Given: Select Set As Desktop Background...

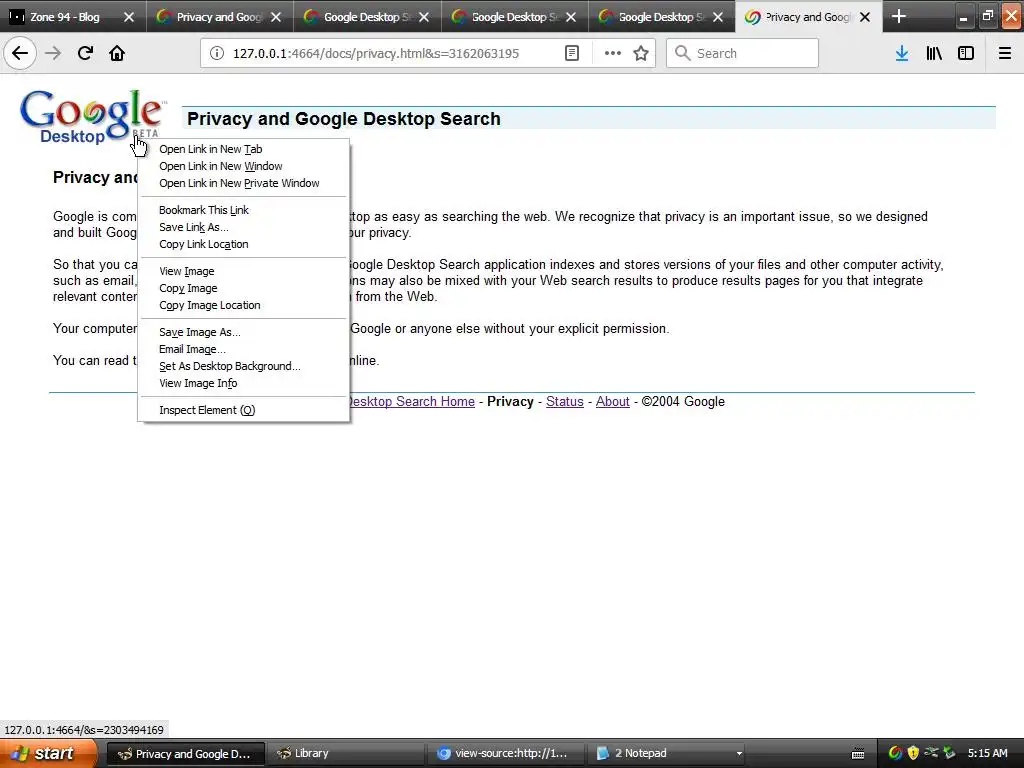Looking at the screenshot, I should click(242, 366).
